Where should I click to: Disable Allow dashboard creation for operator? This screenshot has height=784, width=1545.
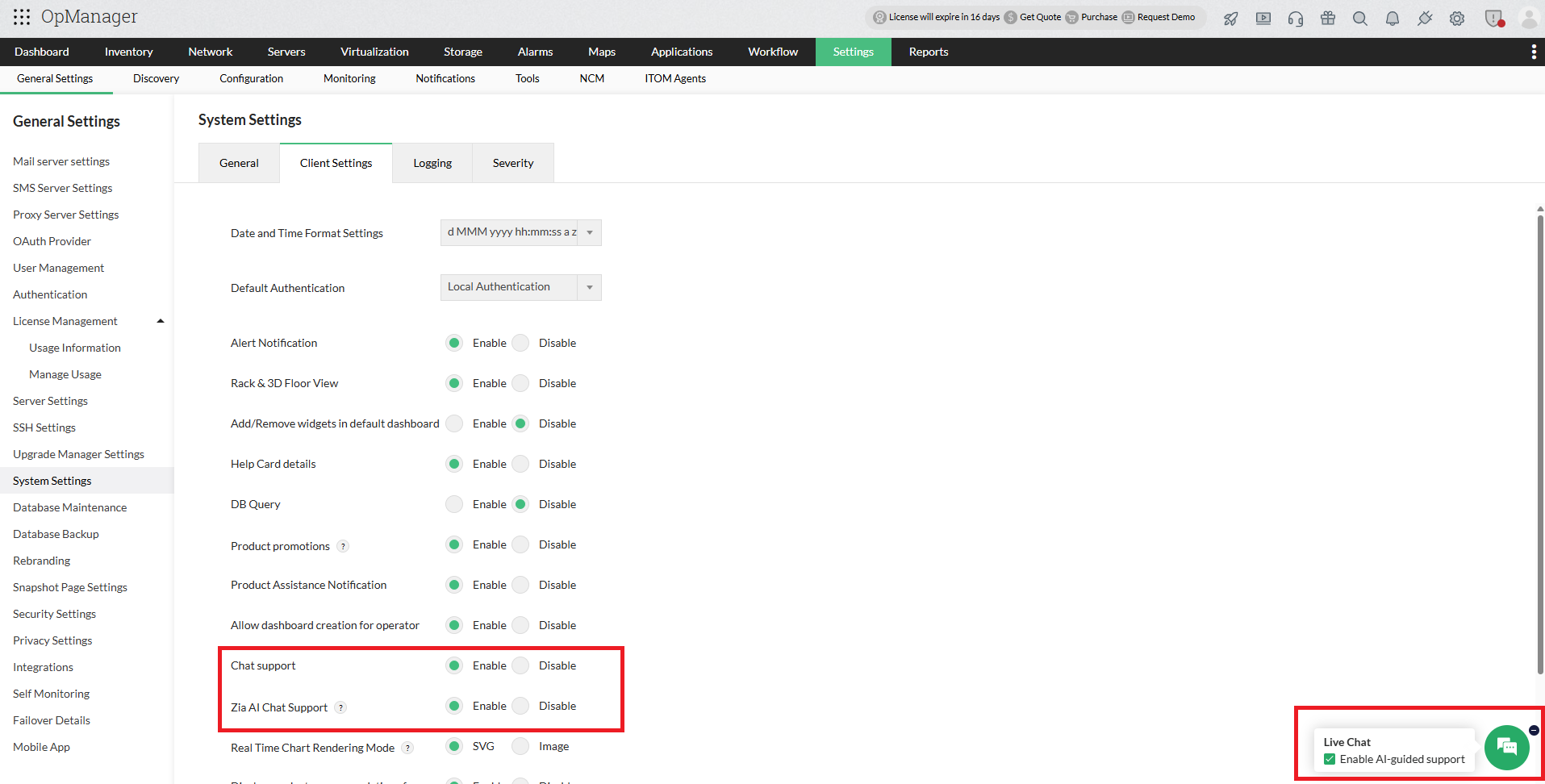(520, 625)
